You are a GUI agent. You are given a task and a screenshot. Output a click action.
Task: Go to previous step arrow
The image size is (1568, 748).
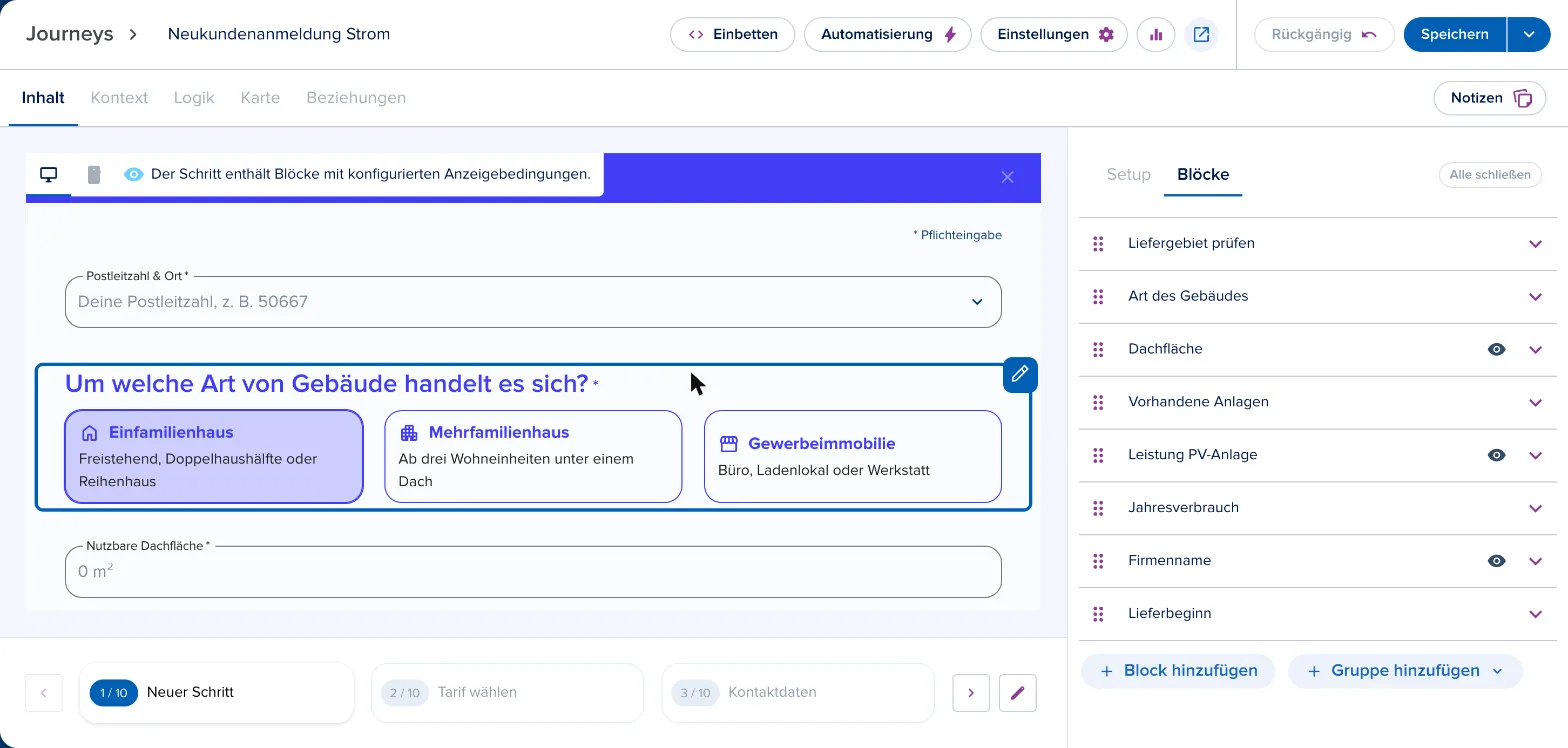point(44,692)
